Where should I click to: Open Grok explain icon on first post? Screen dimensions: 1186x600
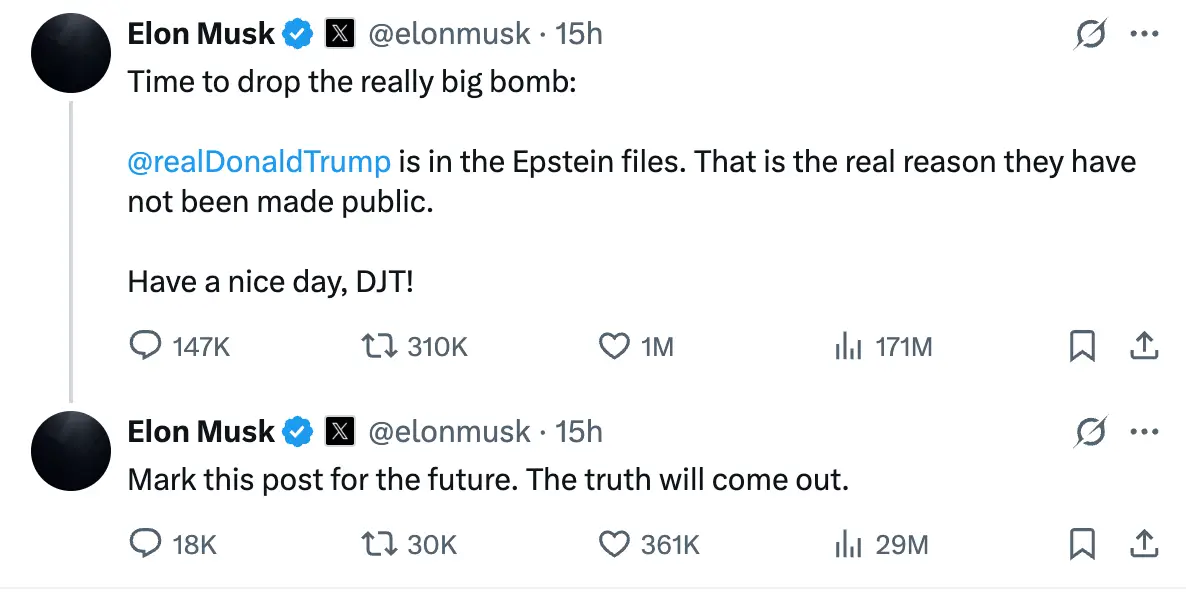coord(1090,33)
